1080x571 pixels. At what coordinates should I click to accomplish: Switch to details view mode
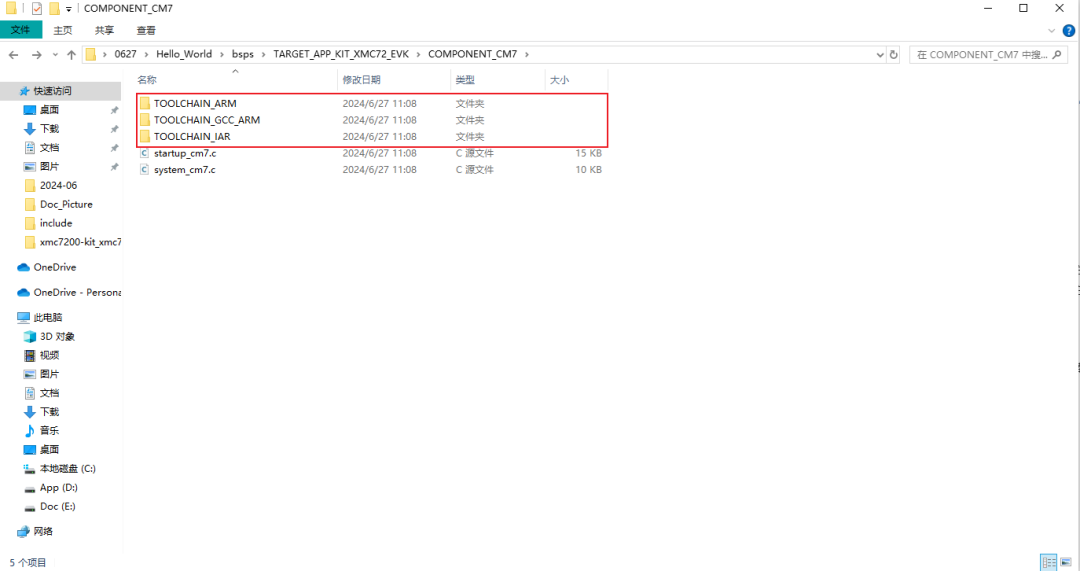click(1048, 562)
